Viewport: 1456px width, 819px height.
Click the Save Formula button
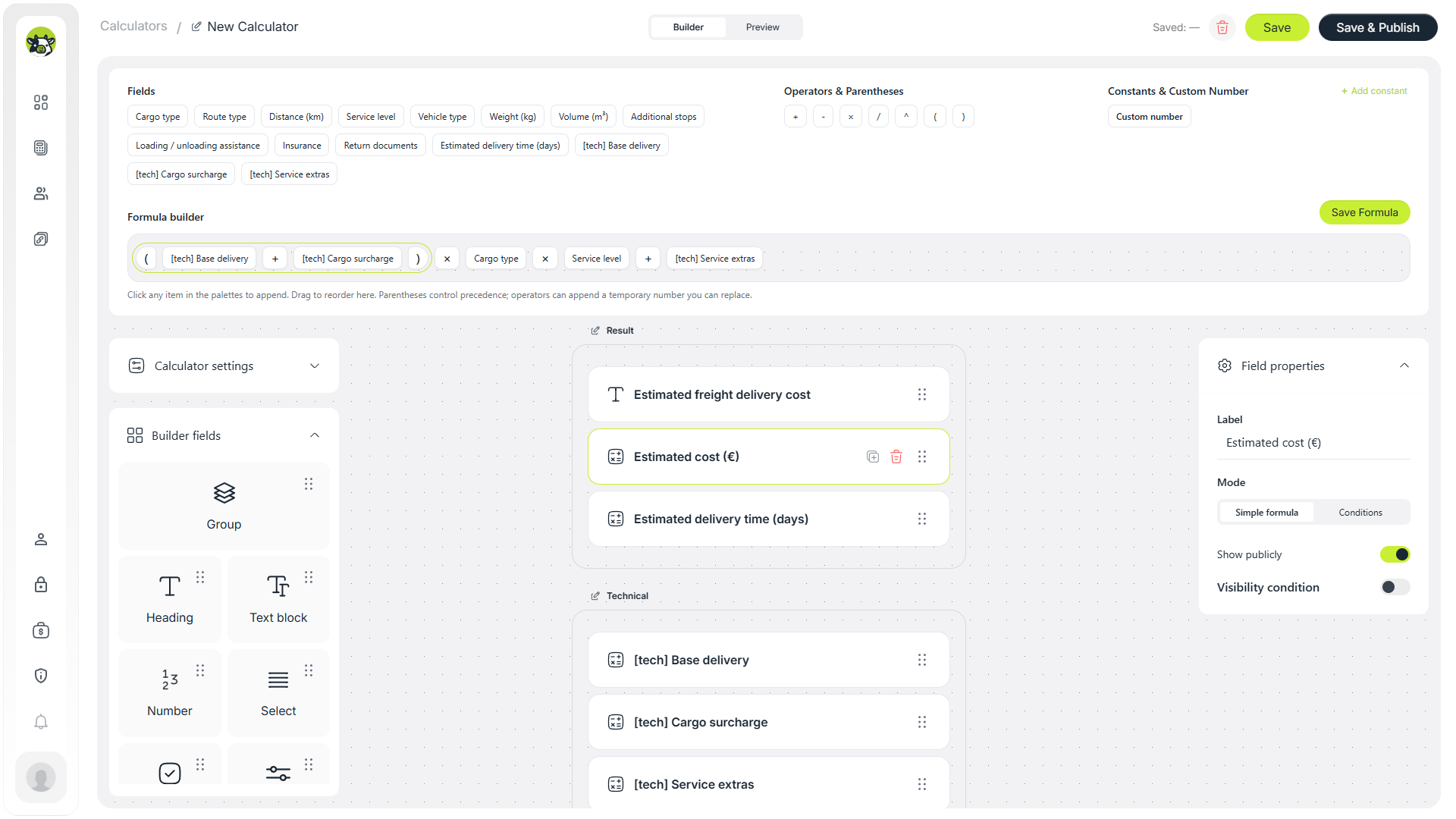[1364, 212]
